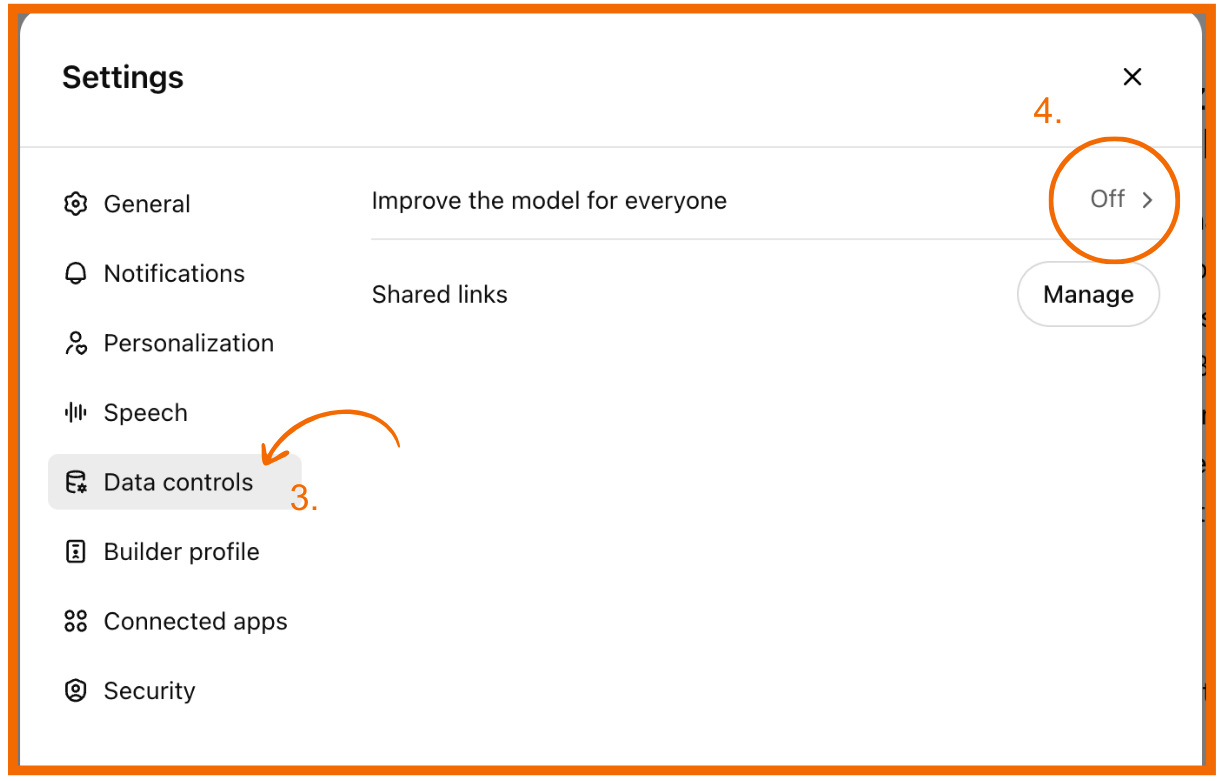Close the Settings dialog
The width and height of the screenshot is (1223, 781).
1132,77
